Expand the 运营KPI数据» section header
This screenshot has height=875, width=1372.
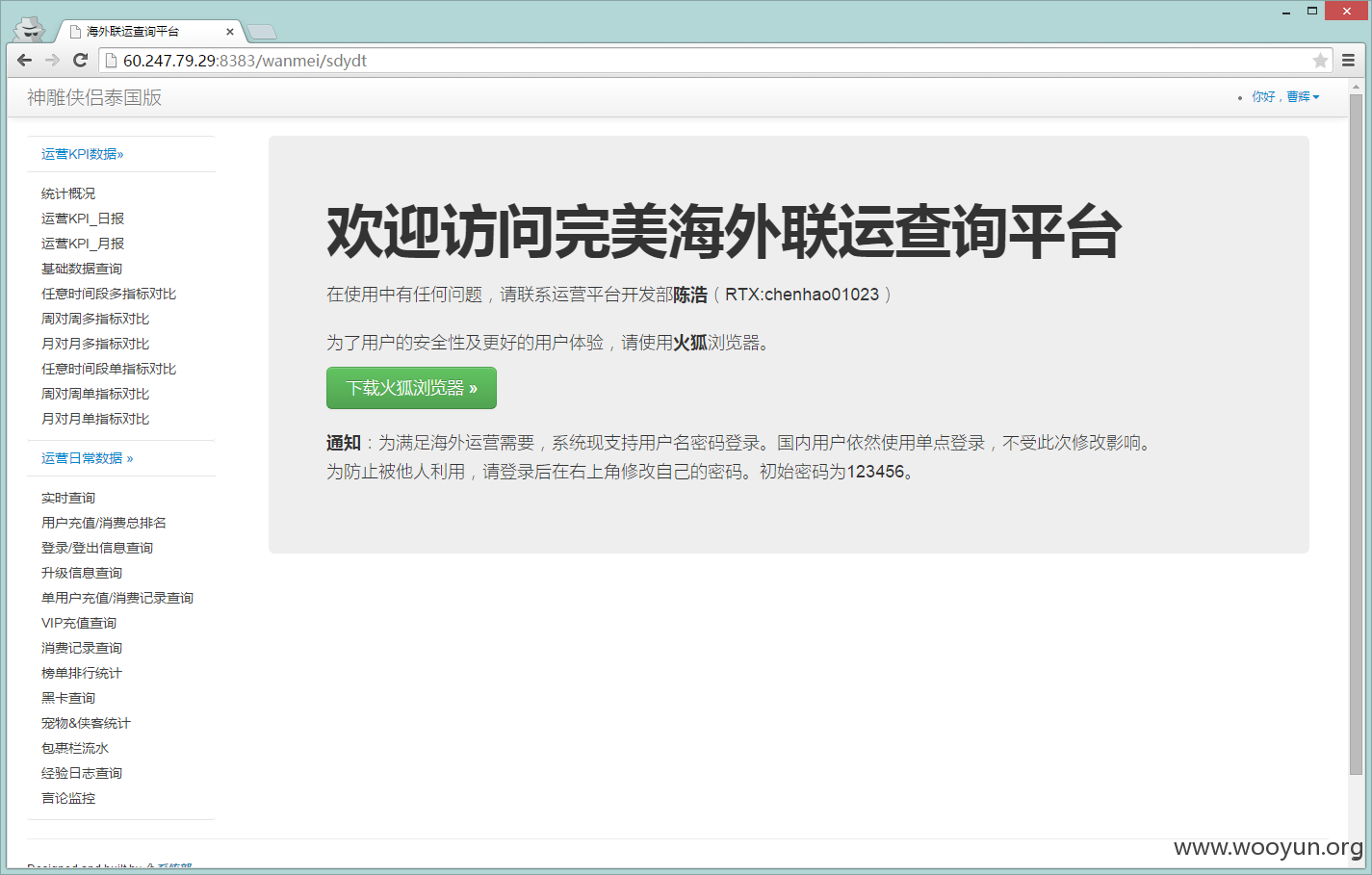(82, 154)
